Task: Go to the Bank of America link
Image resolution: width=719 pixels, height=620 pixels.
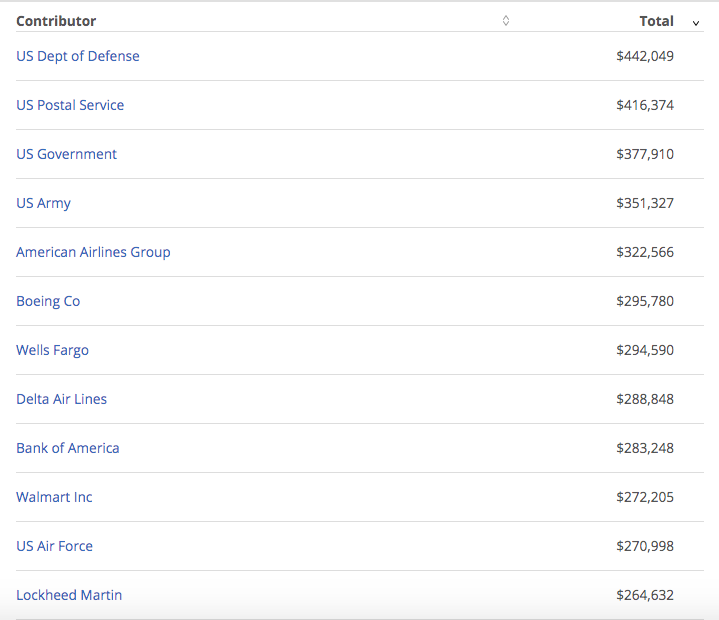Action: tap(68, 448)
